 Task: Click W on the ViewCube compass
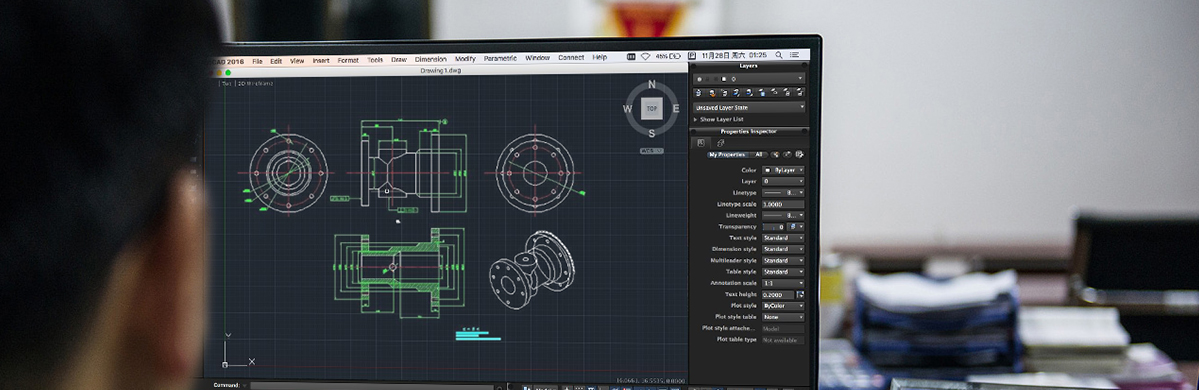tap(628, 109)
